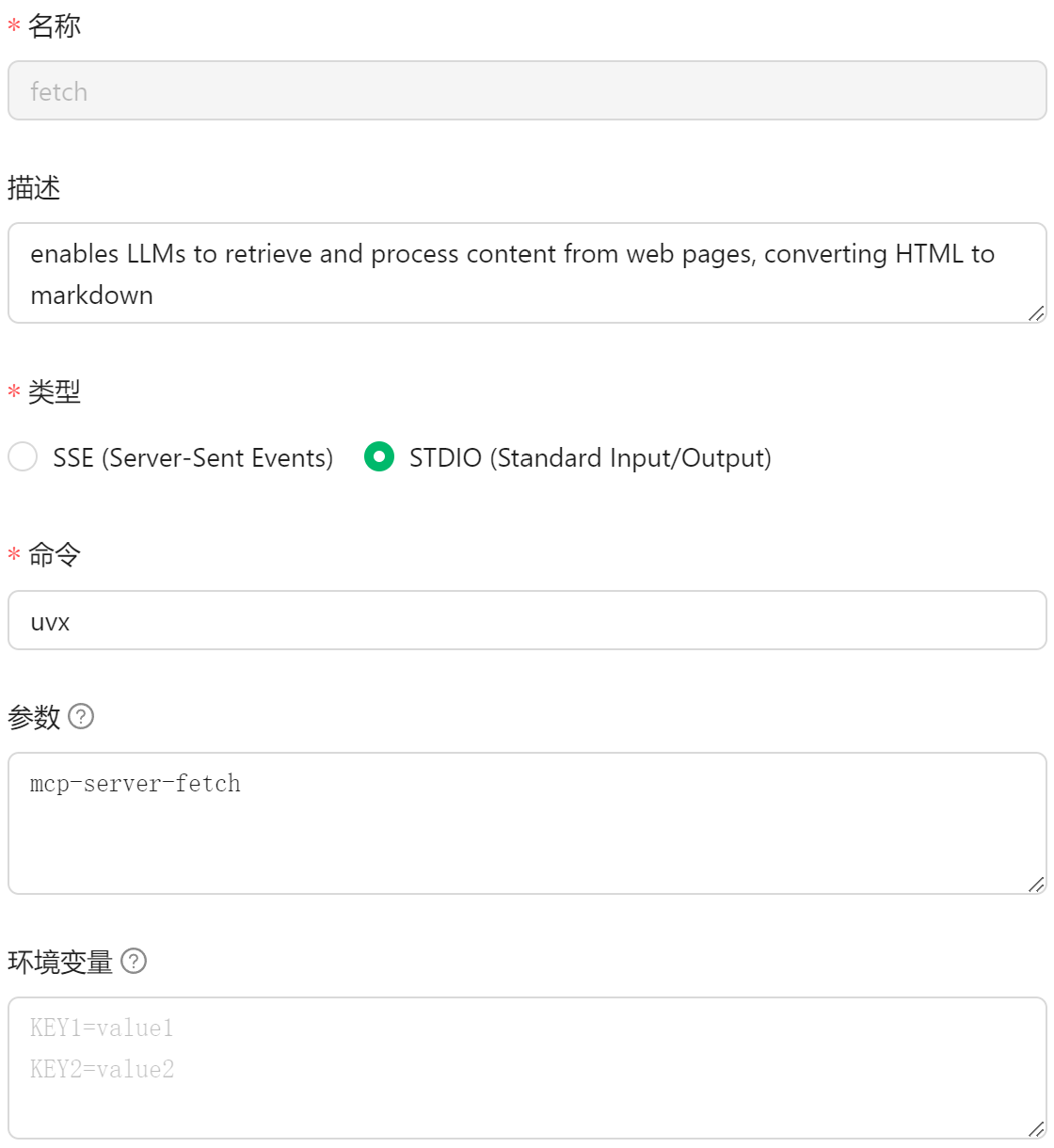Click the 名称 field label
The width and height of the screenshot is (1054, 1148).
click(55, 26)
